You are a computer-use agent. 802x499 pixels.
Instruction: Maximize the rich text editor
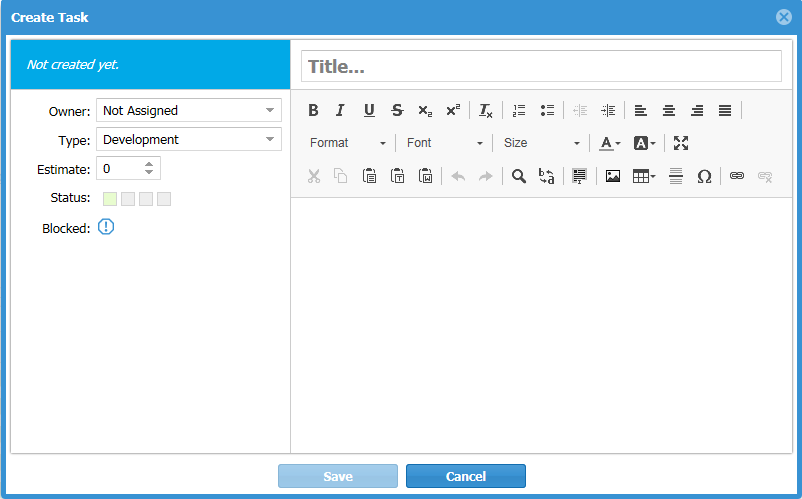click(681, 143)
